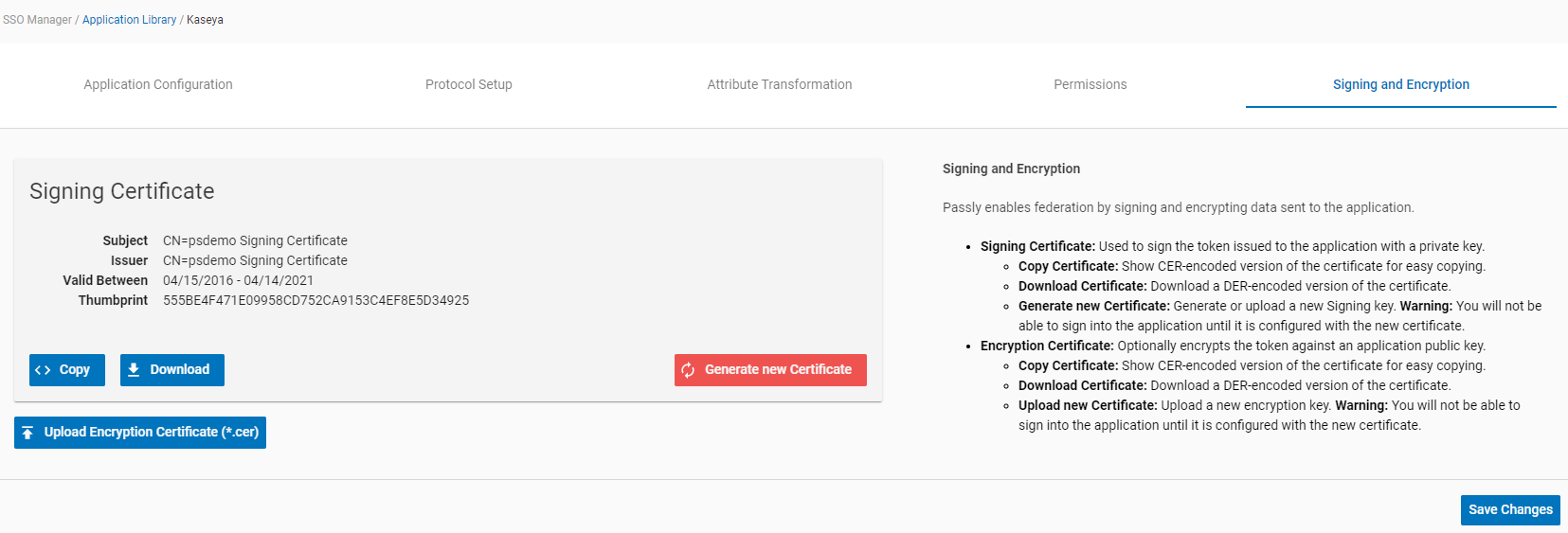
Task: Click SSO Manager in the breadcrumb
Action: [x=37, y=20]
